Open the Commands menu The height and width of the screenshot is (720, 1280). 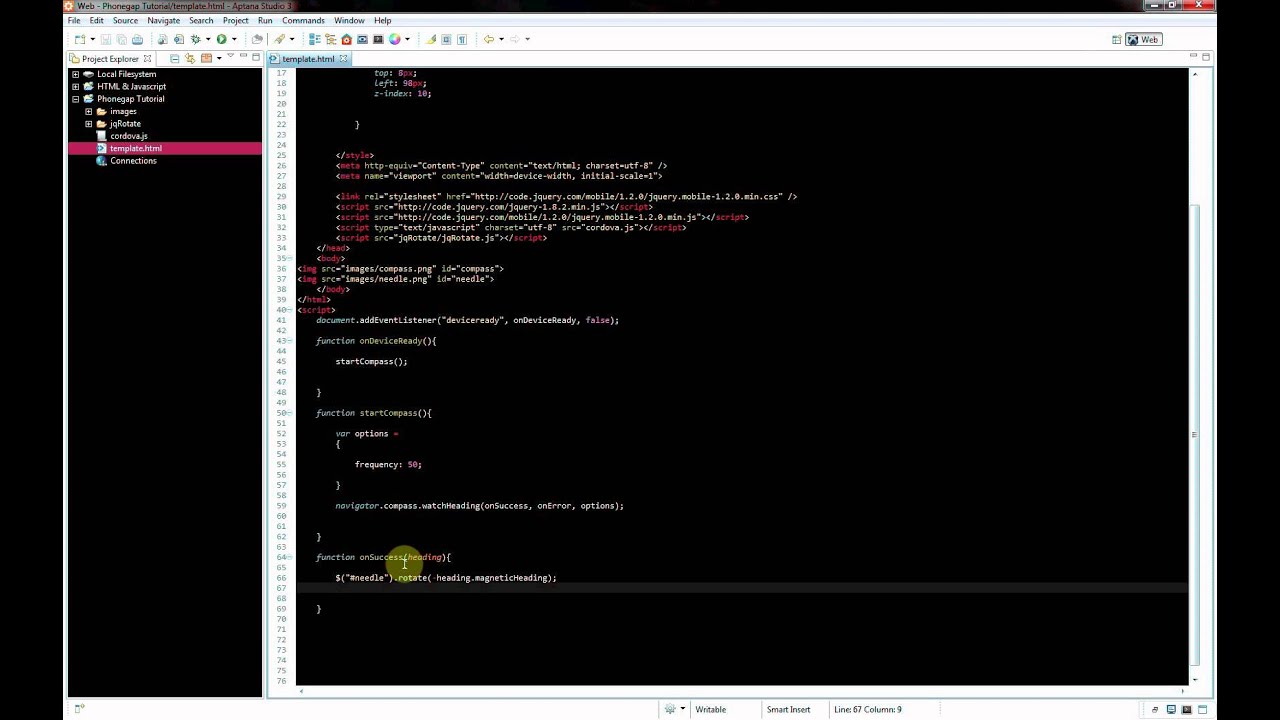coord(303,20)
